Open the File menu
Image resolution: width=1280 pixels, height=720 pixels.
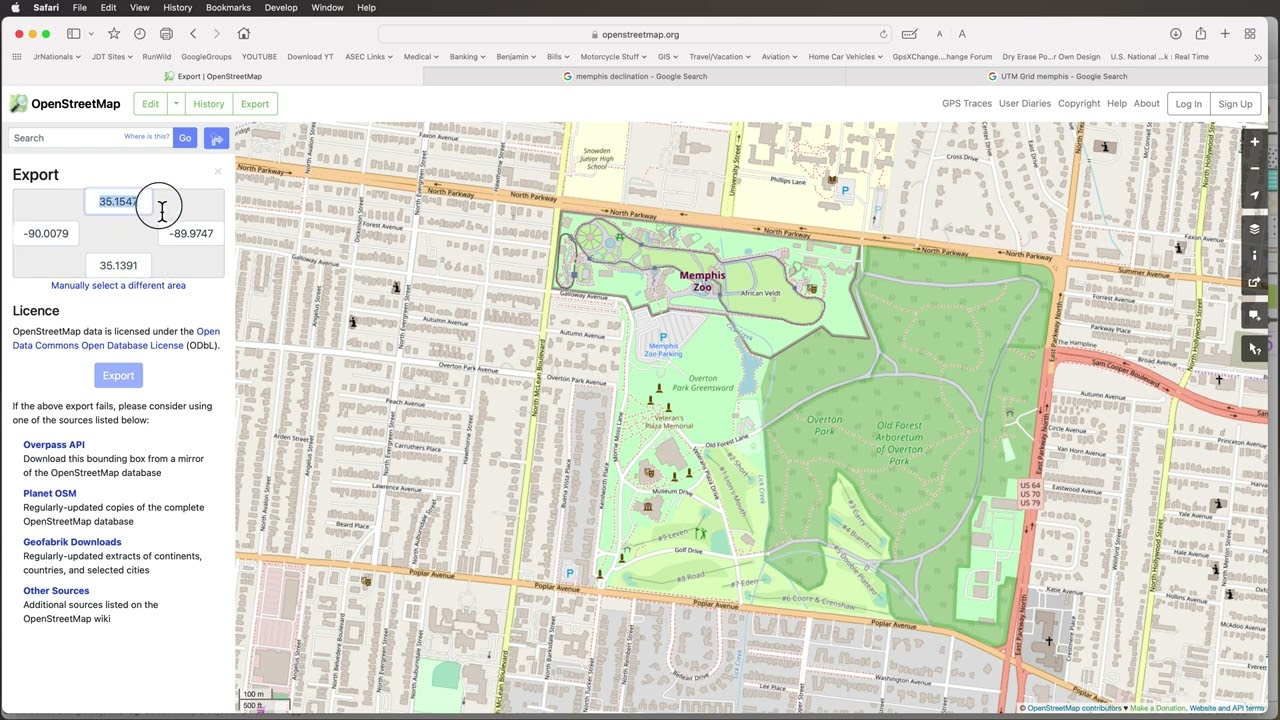click(79, 8)
